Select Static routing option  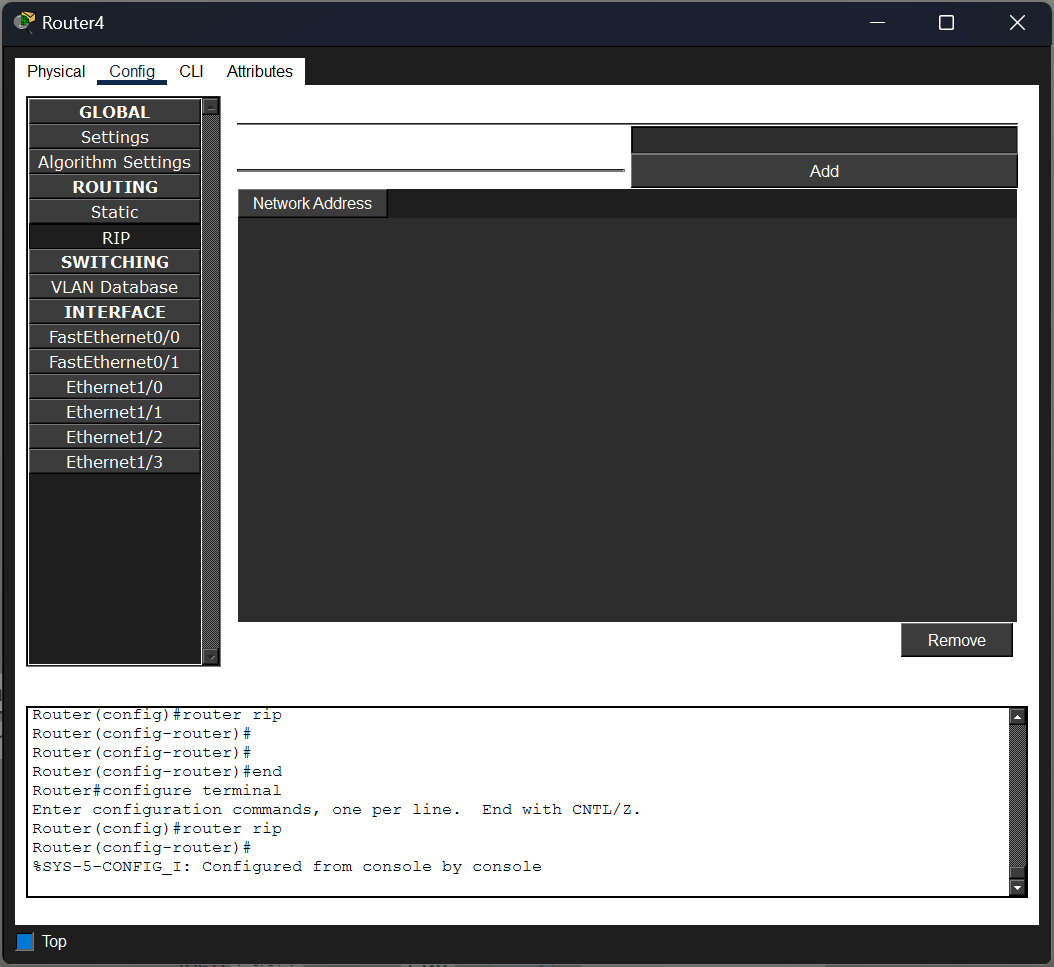point(114,212)
